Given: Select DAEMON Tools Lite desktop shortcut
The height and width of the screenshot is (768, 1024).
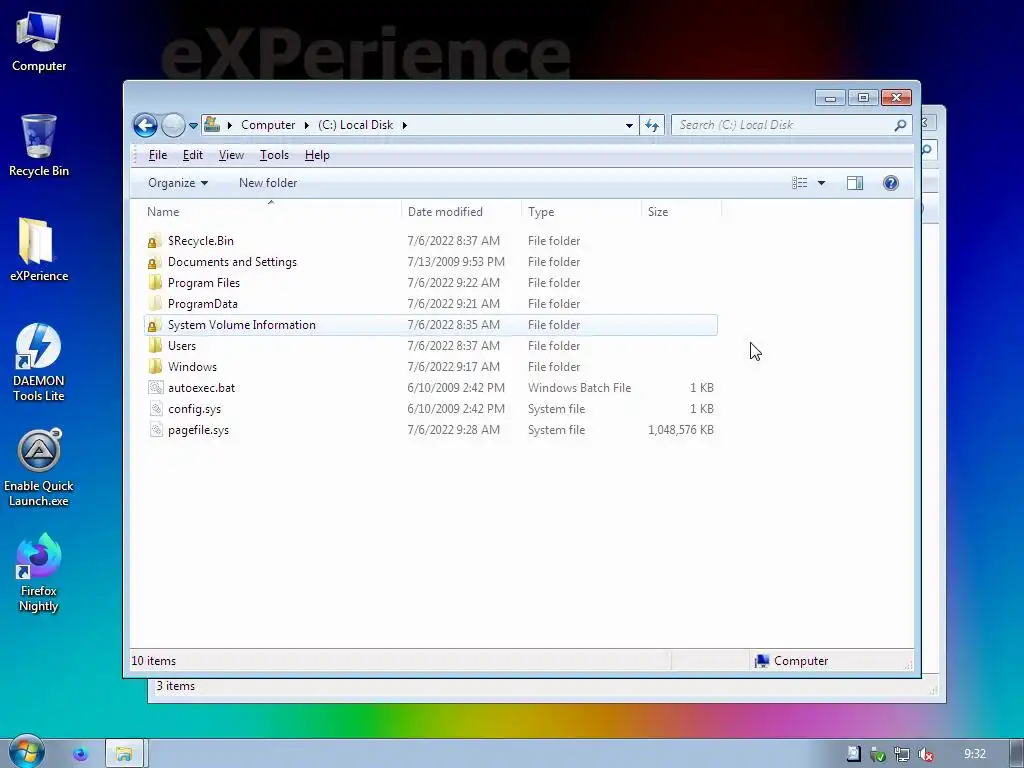Looking at the screenshot, I should [x=39, y=362].
